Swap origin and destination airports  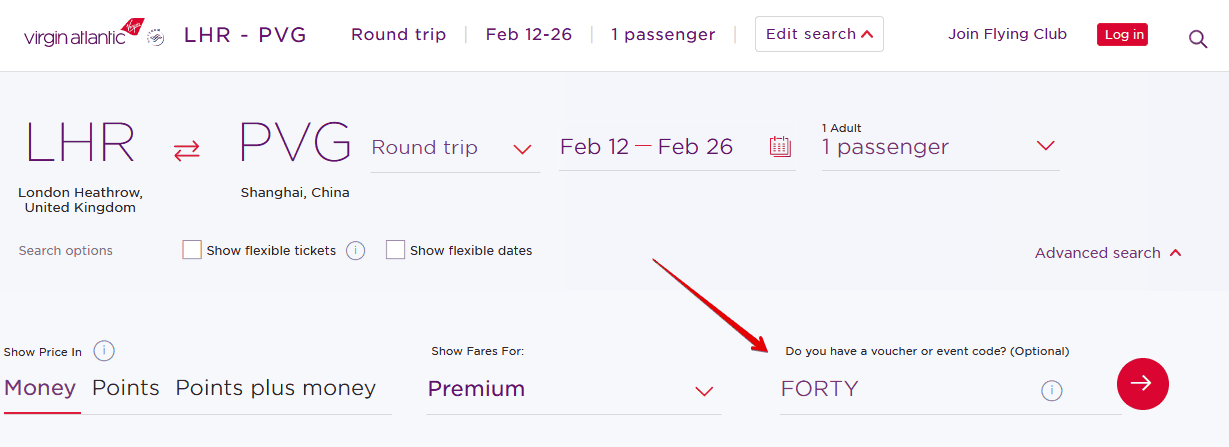click(186, 150)
